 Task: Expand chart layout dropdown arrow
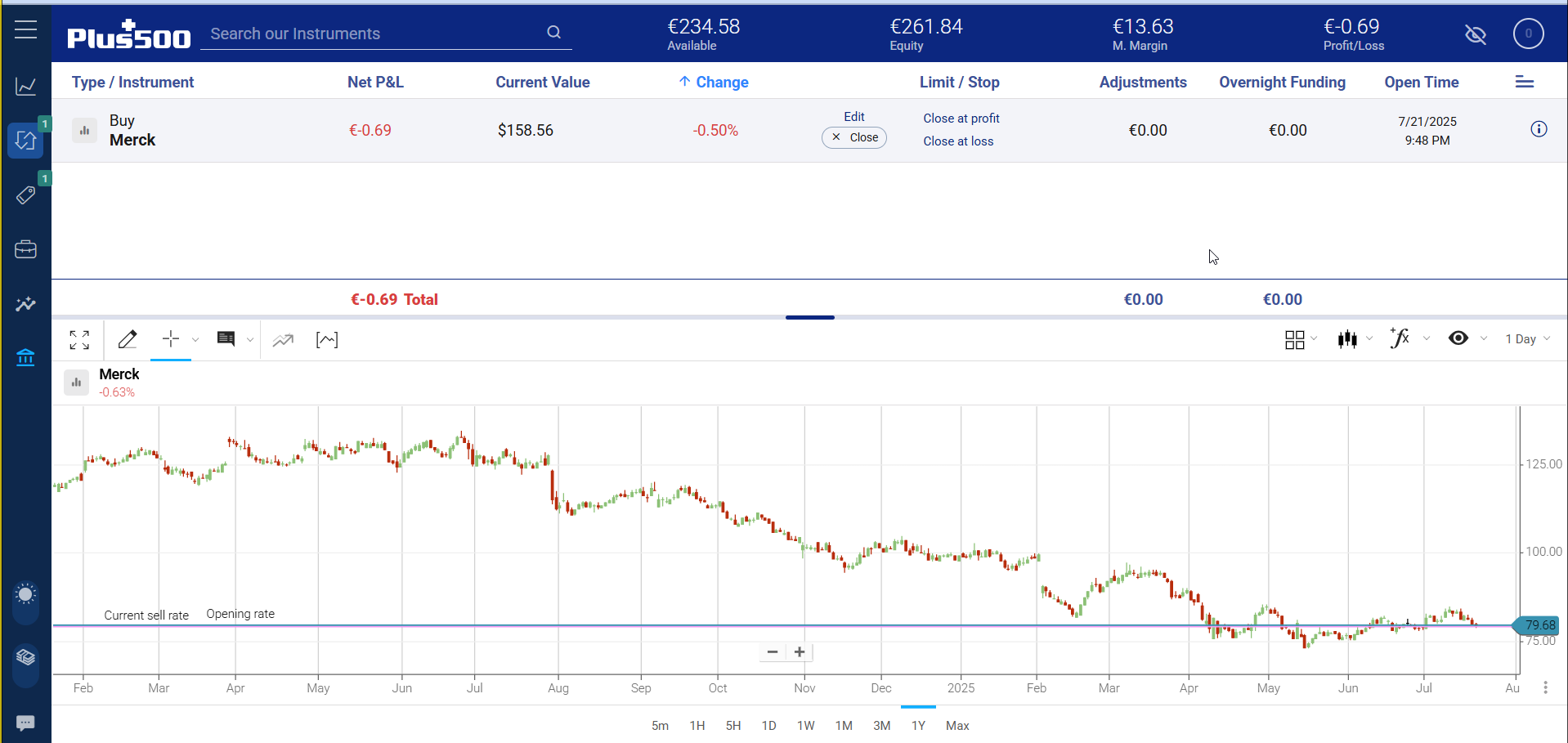[x=1314, y=338]
